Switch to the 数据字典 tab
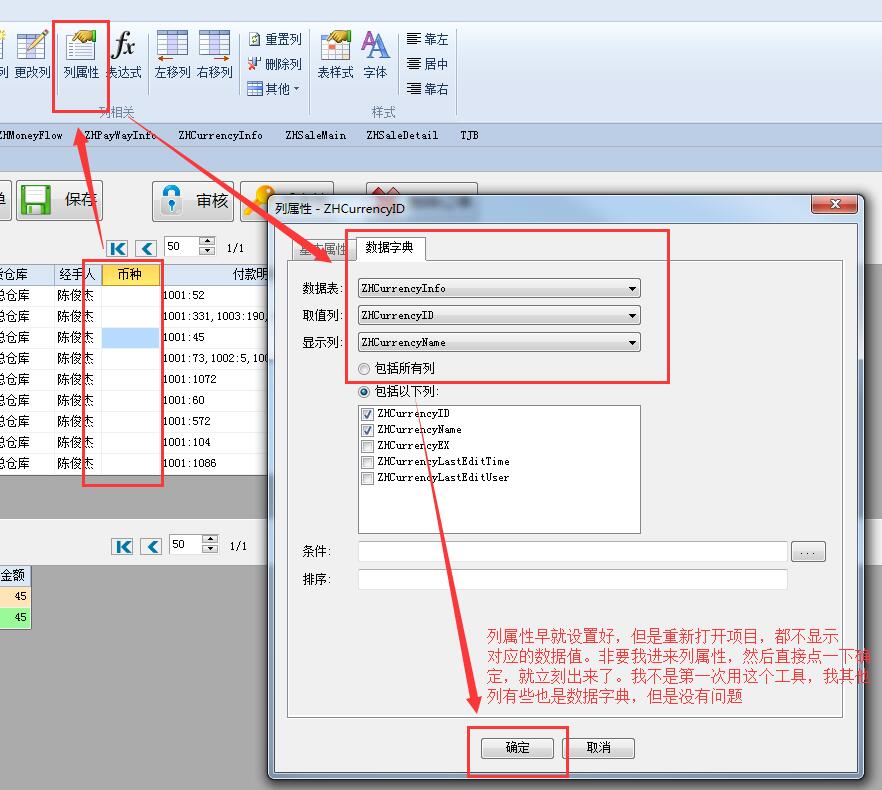The height and width of the screenshot is (790, 882). pyautogui.click(x=389, y=248)
